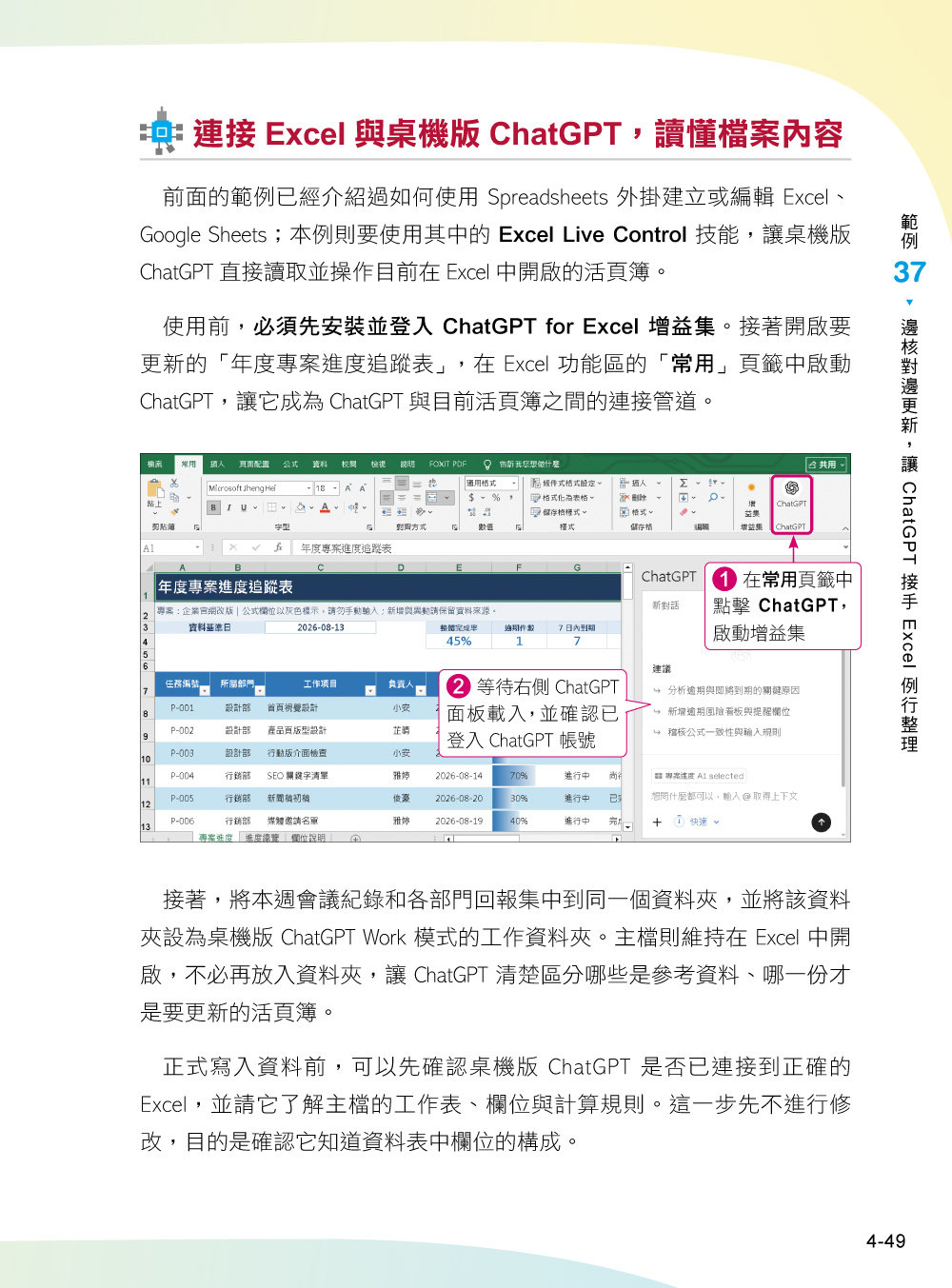Open the 增益集 add-ins button
The height and width of the screenshot is (1288, 952).
pyautogui.click(x=751, y=499)
